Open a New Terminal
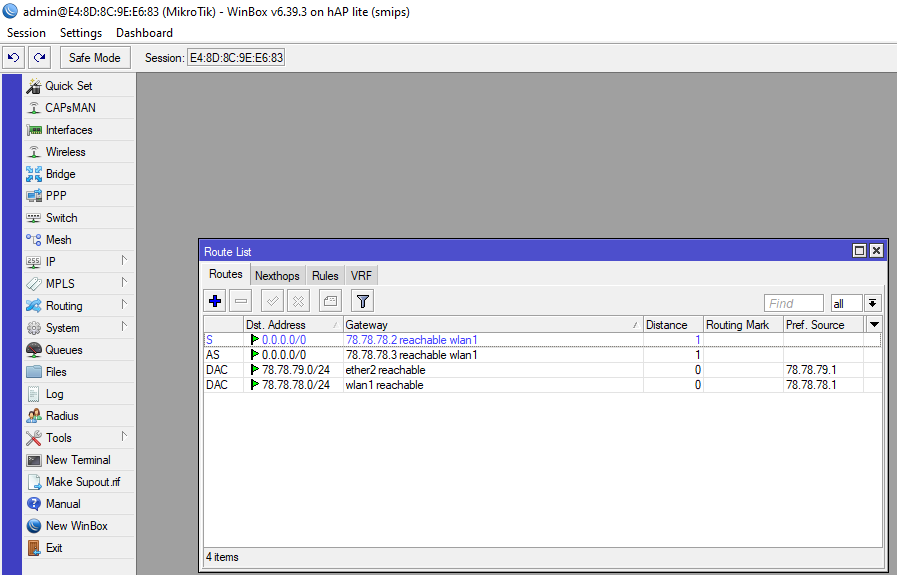The height and width of the screenshot is (575, 897). [79, 460]
